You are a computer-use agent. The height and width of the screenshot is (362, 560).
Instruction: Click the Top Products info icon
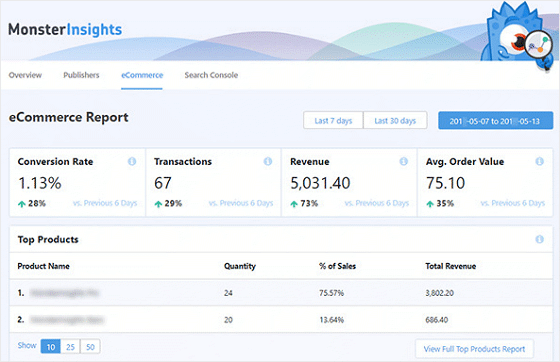(x=540, y=239)
